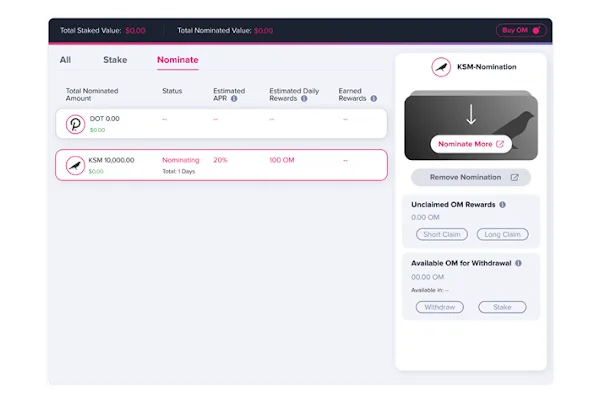Click the Buy OM button
The width and height of the screenshot is (600, 400).
[521, 30]
